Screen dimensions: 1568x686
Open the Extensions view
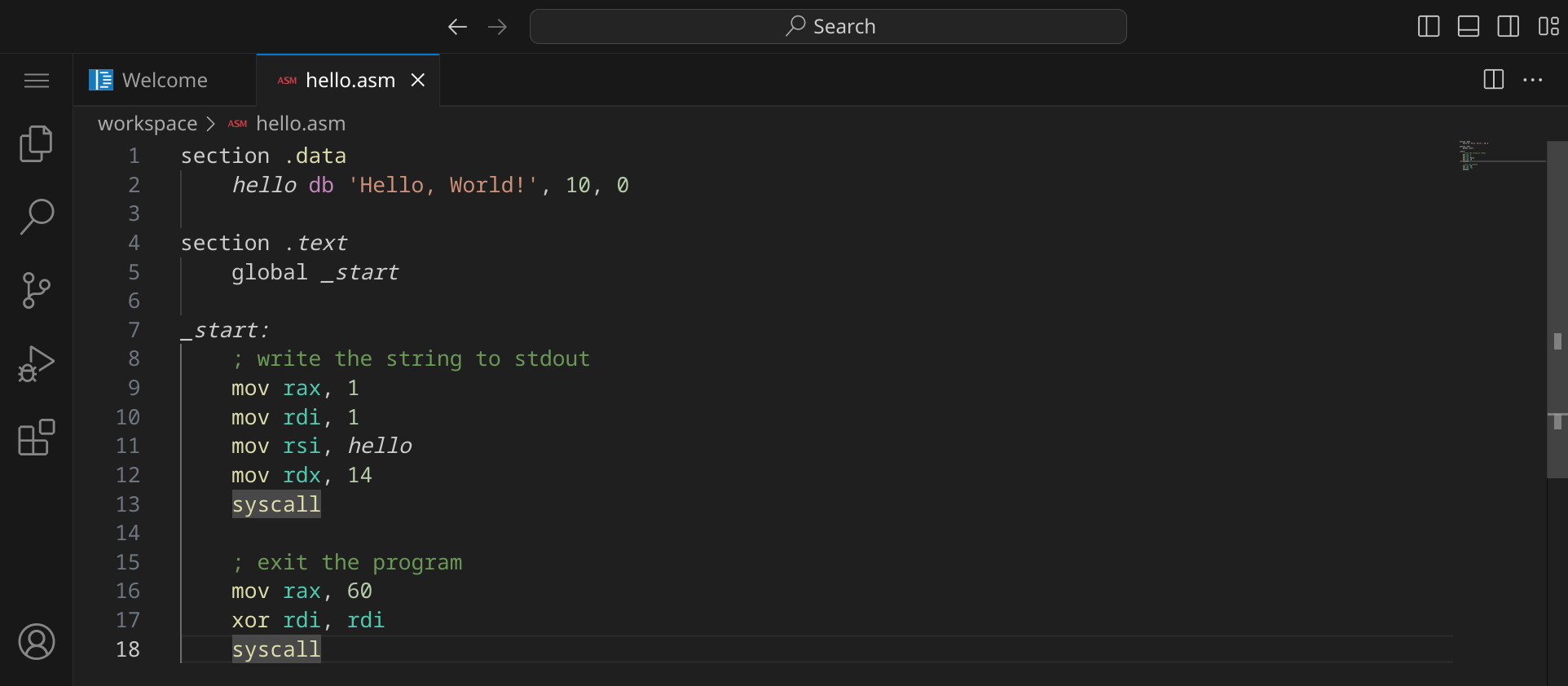coord(36,438)
